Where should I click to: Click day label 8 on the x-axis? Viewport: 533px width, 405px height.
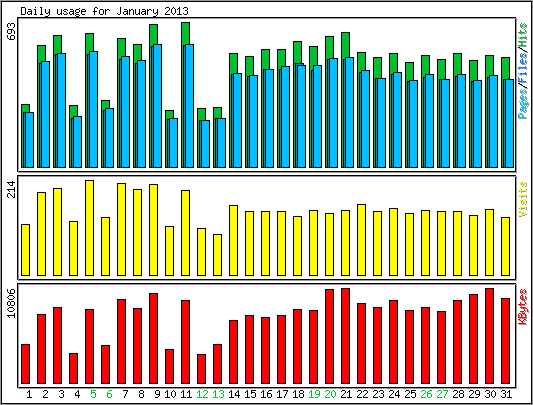click(141, 394)
